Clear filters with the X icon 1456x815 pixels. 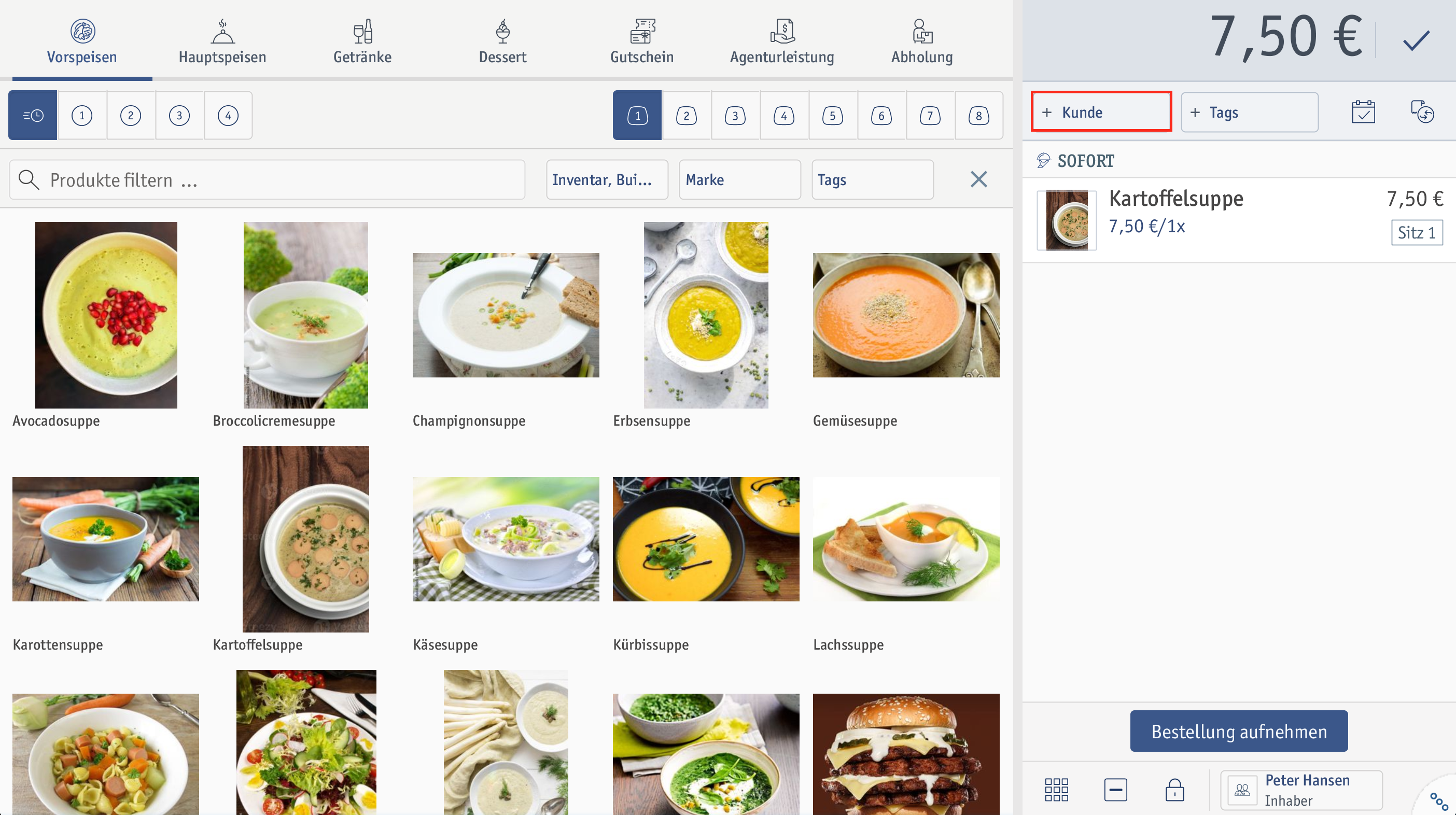coord(978,180)
